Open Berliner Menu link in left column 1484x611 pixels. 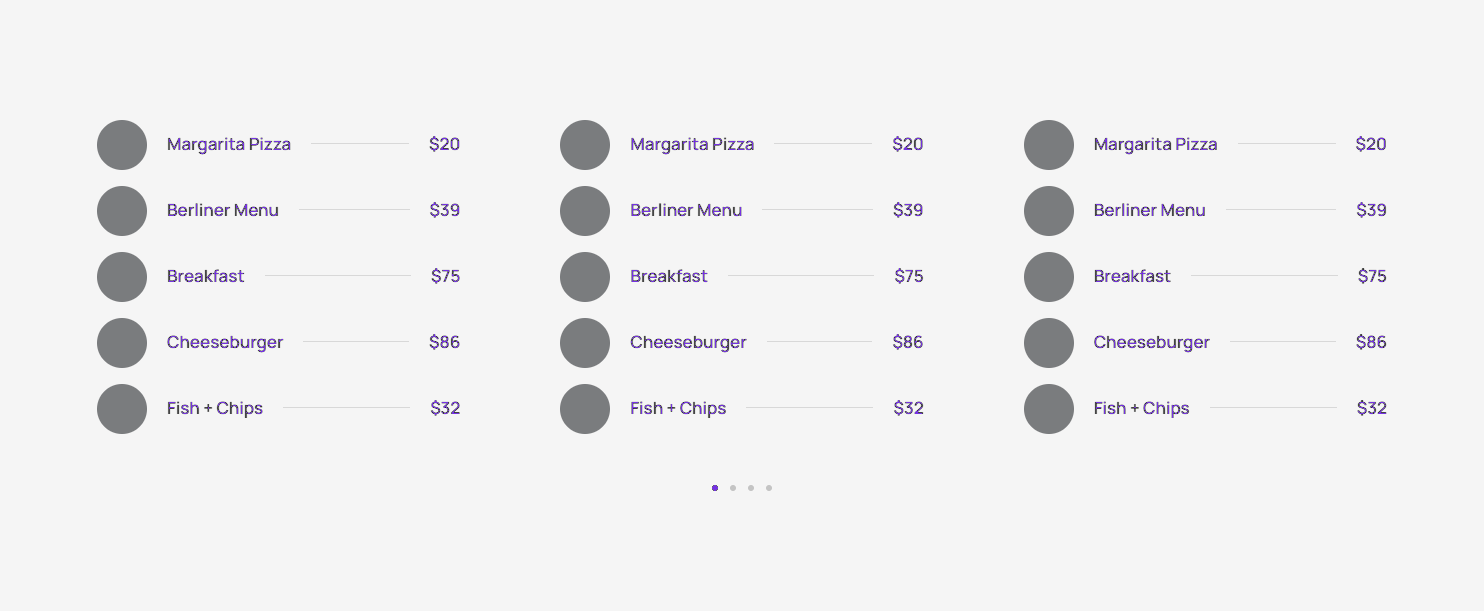(223, 210)
